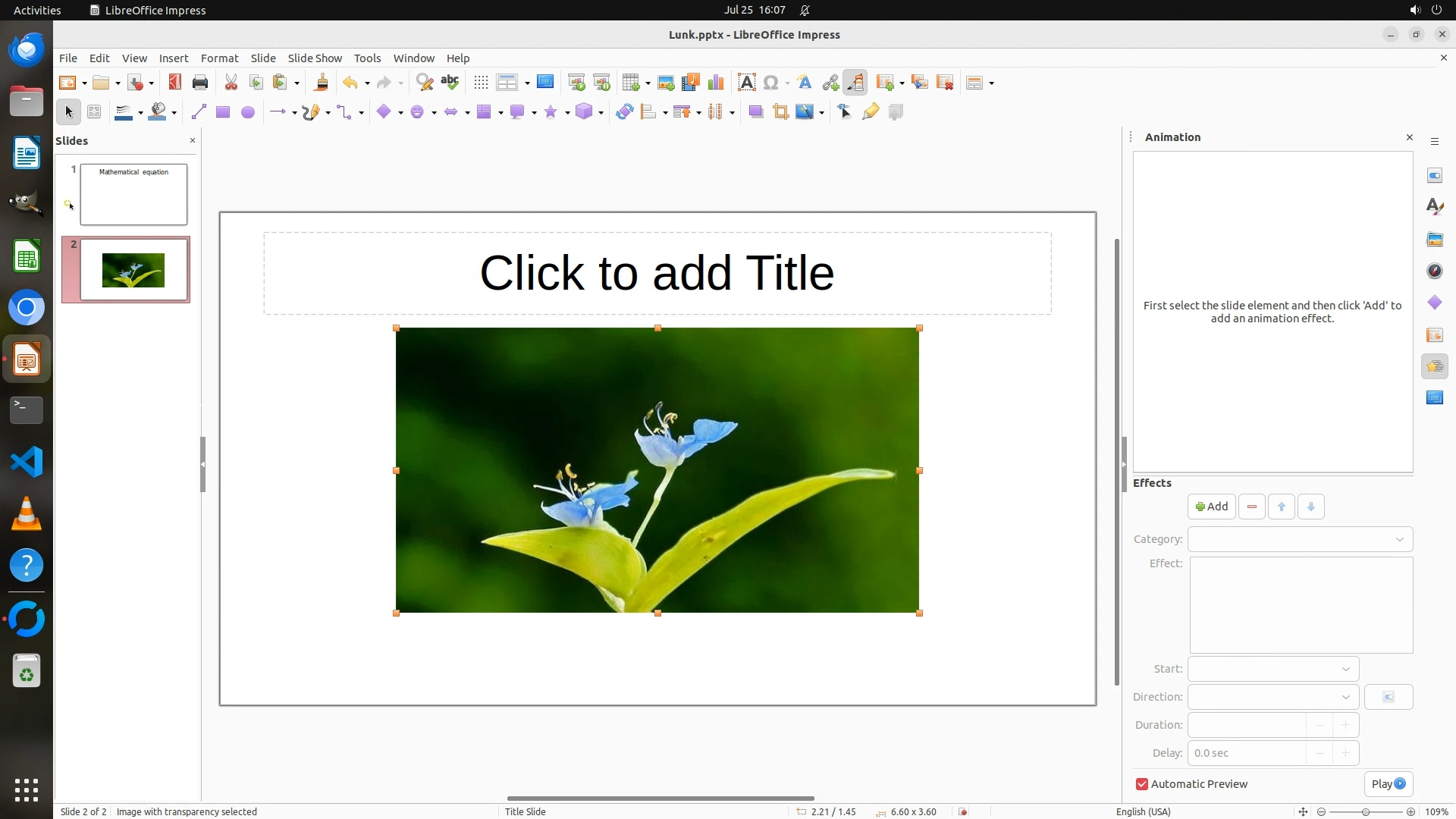This screenshot has height=819, width=1456.
Task: Select the Ellipse drawing tool
Action: [x=247, y=112]
